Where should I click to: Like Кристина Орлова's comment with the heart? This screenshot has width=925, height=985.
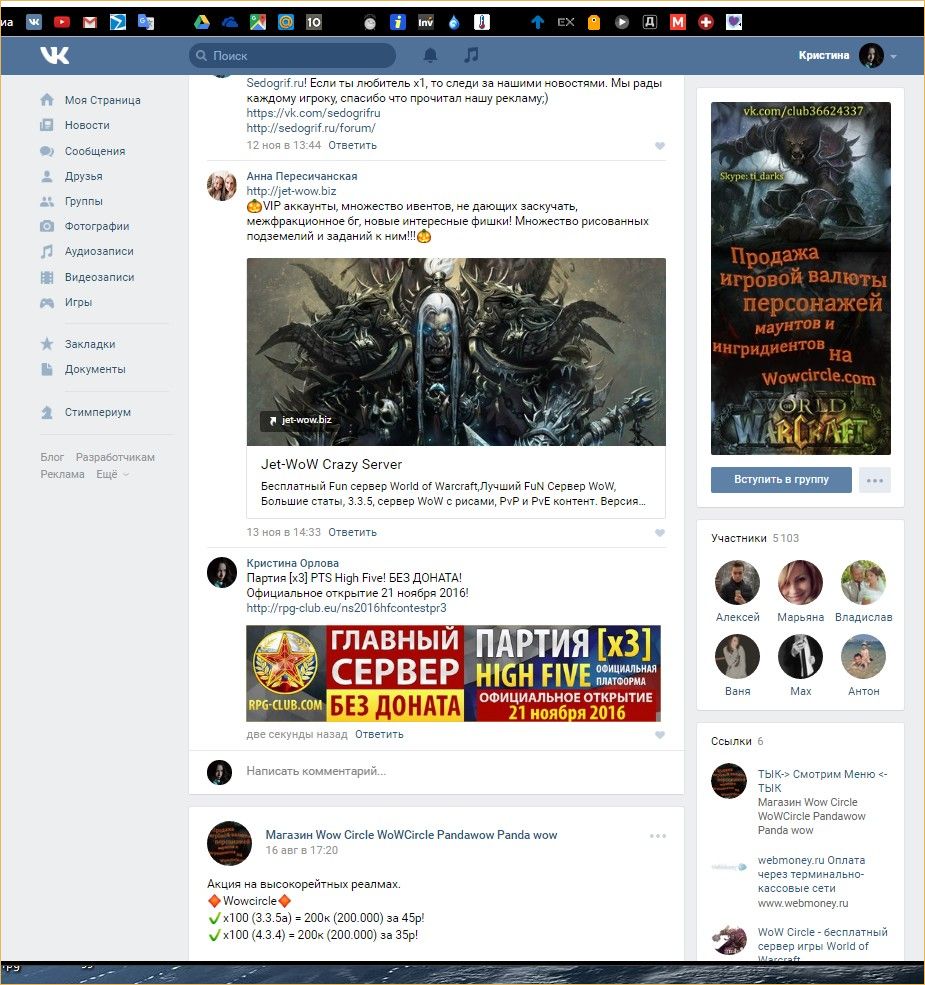[660, 734]
